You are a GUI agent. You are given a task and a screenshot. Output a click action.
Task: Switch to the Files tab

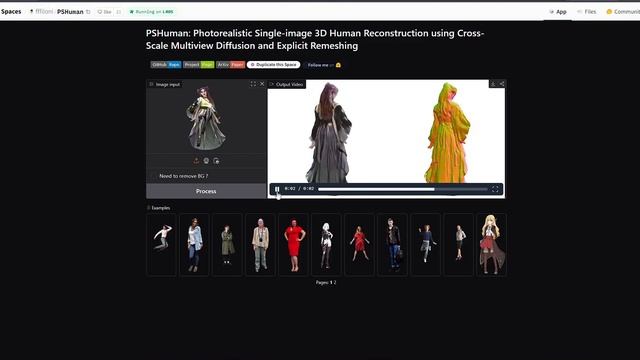[x=587, y=12]
